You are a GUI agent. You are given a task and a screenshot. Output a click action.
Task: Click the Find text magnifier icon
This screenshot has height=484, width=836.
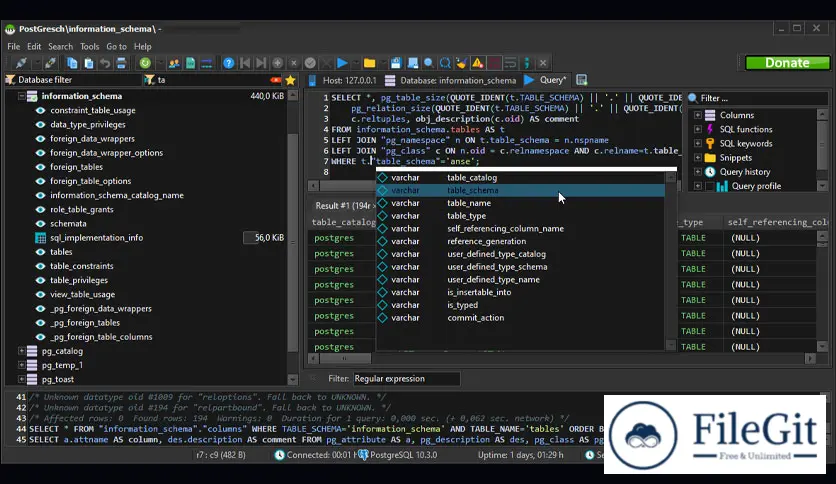[x=429, y=63]
